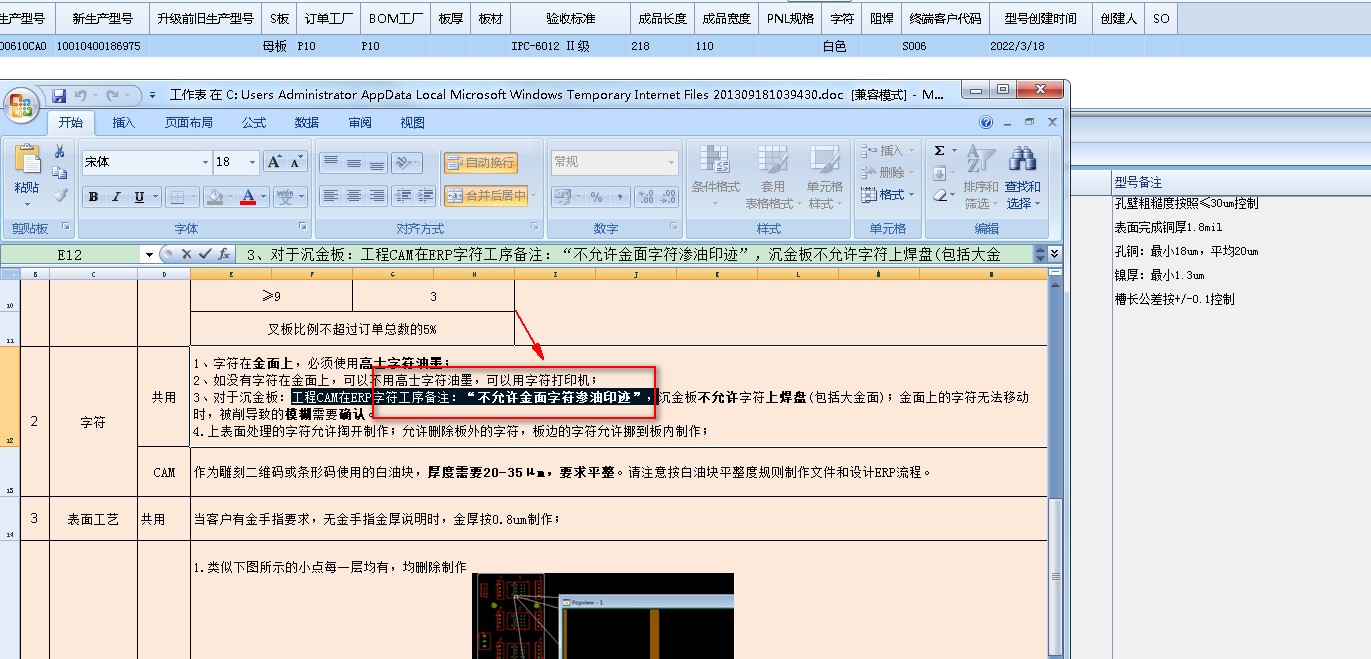The width and height of the screenshot is (1371, 659).
Task: Open the quick access toolbar customize dropdown
Action: [152, 95]
